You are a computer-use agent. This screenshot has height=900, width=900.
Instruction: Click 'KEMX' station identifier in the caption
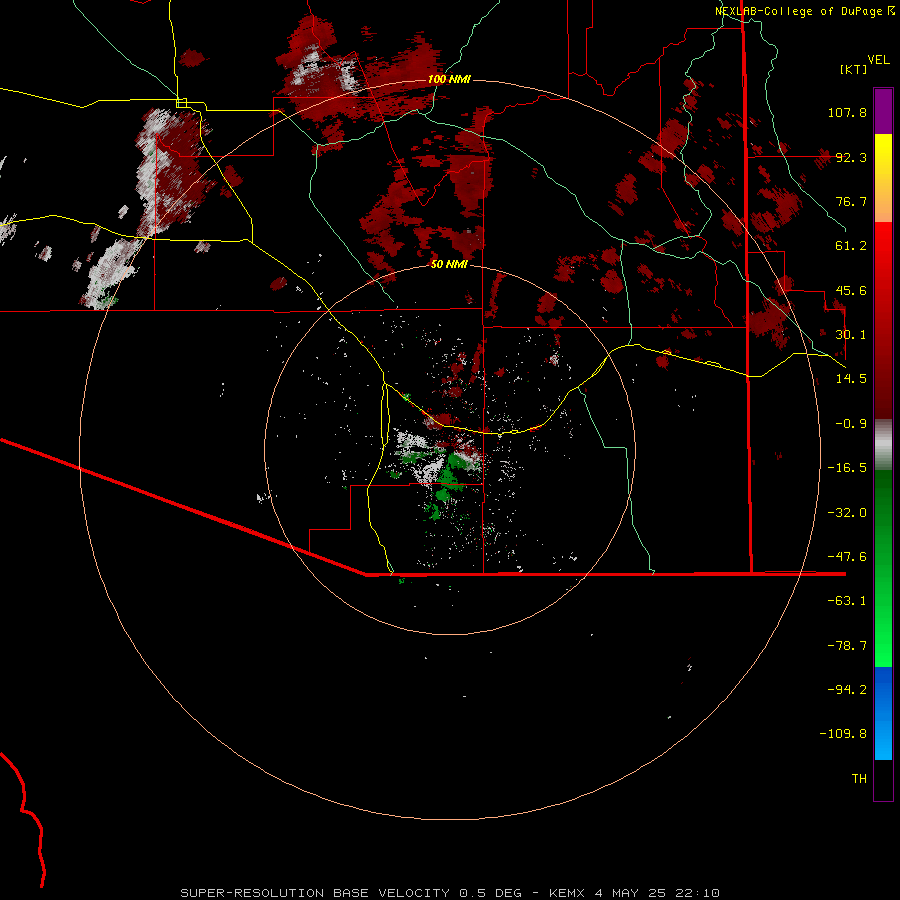pyautogui.click(x=567, y=893)
